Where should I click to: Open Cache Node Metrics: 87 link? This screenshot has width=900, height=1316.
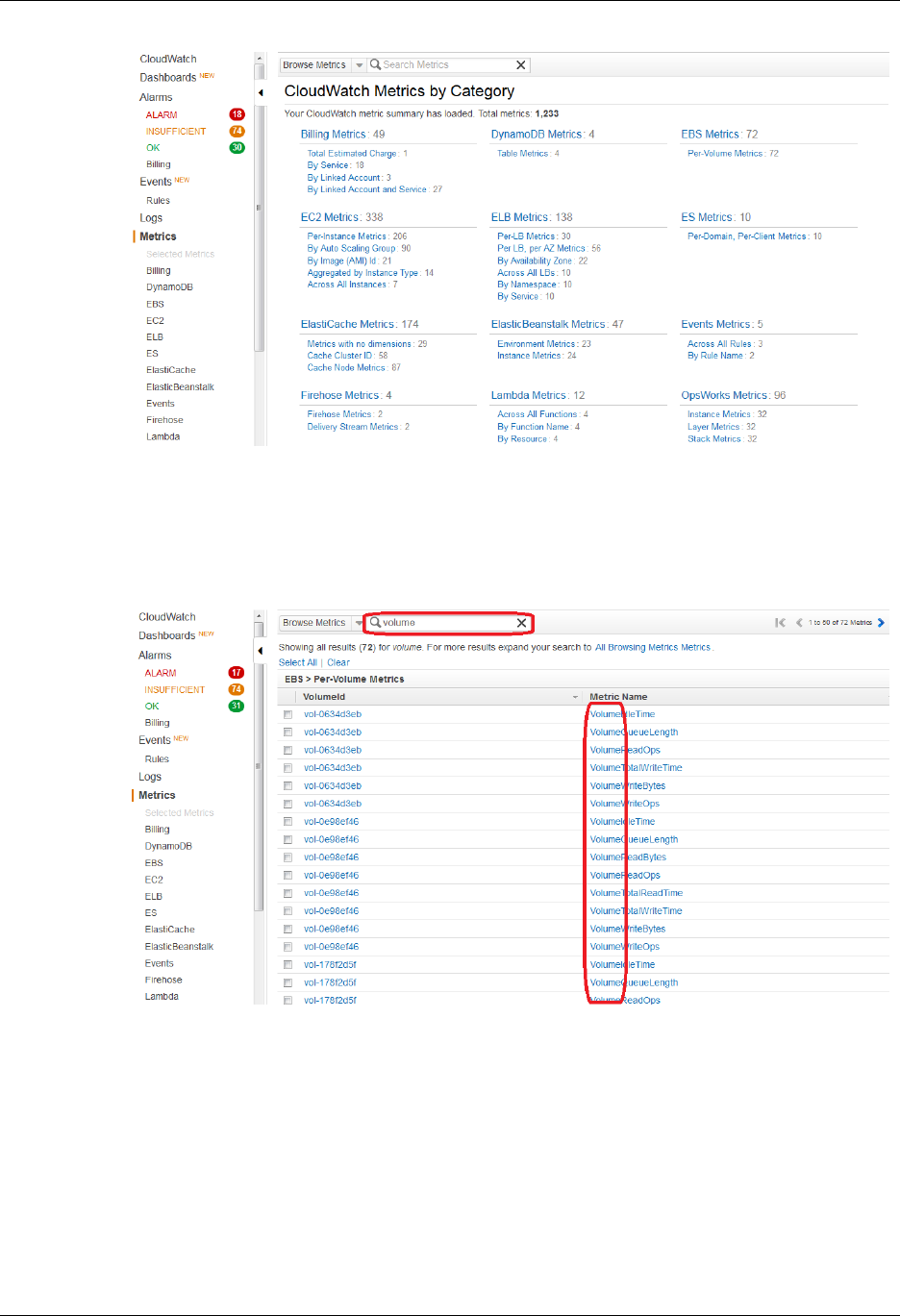coord(354,368)
